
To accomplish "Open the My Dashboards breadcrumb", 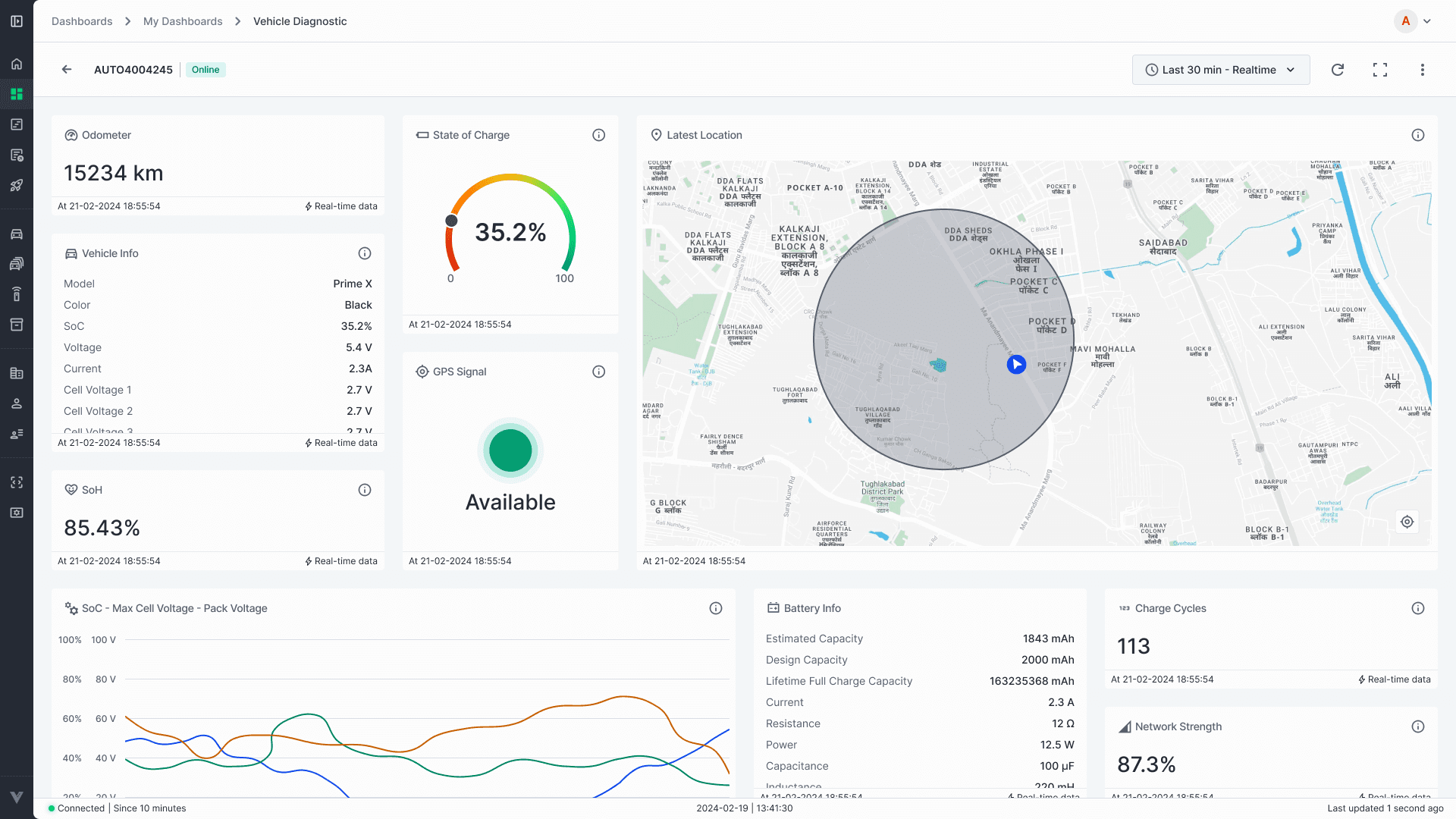I will click(183, 21).
